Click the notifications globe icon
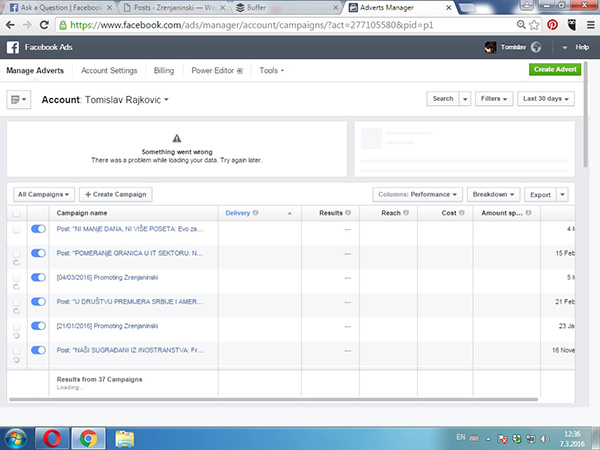The width and height of the screenshot is (600, 450). point(536,47)
